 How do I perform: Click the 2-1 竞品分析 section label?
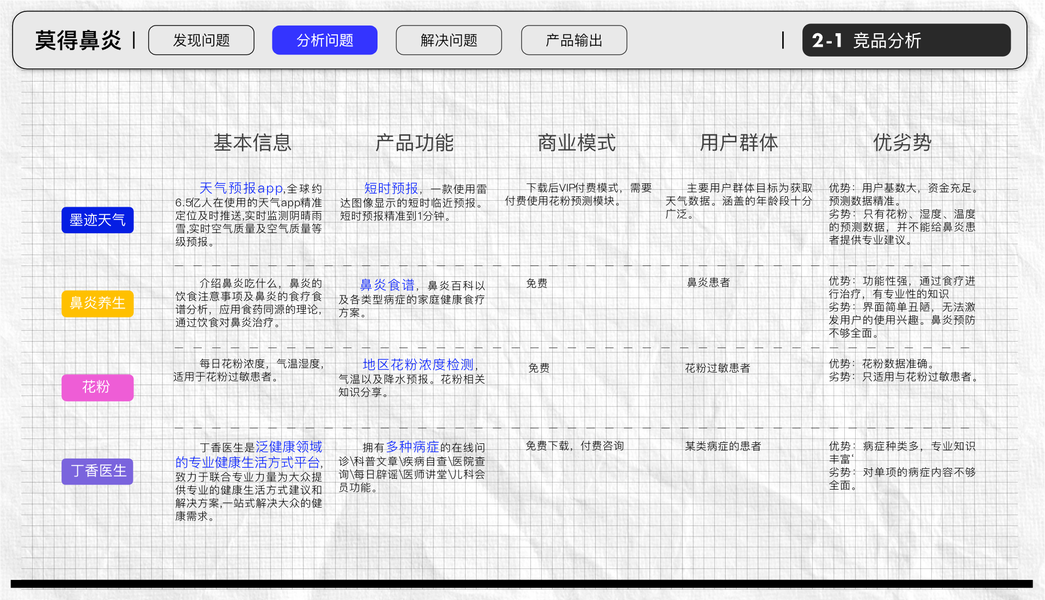click(906, 40)
